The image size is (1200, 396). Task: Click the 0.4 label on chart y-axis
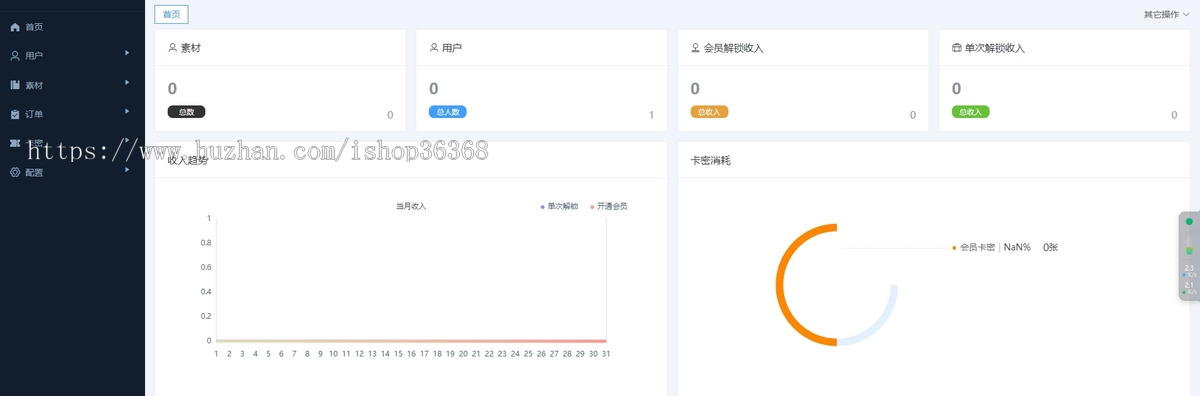point(206,291)
